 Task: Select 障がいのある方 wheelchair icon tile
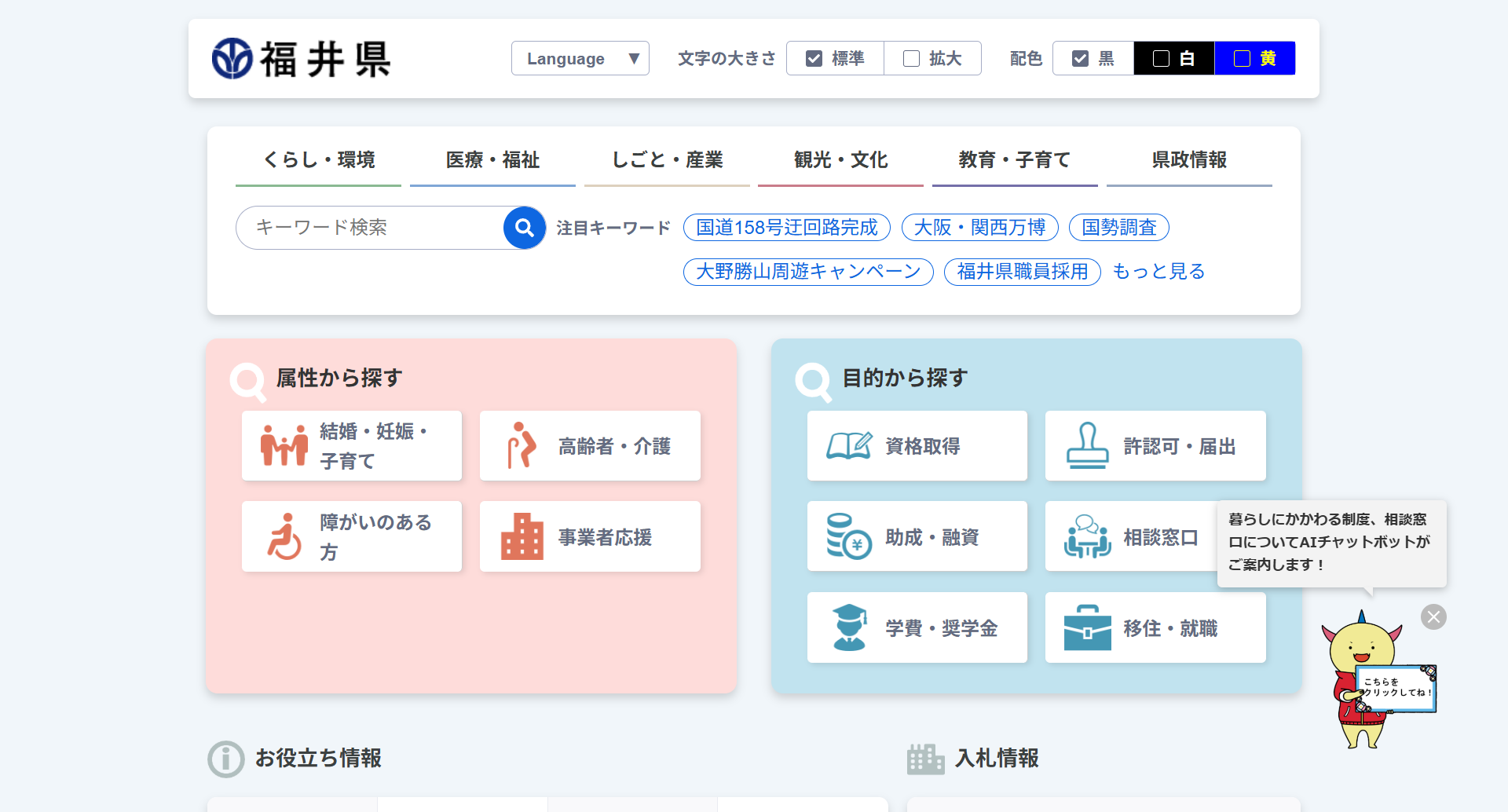(351, 537)
